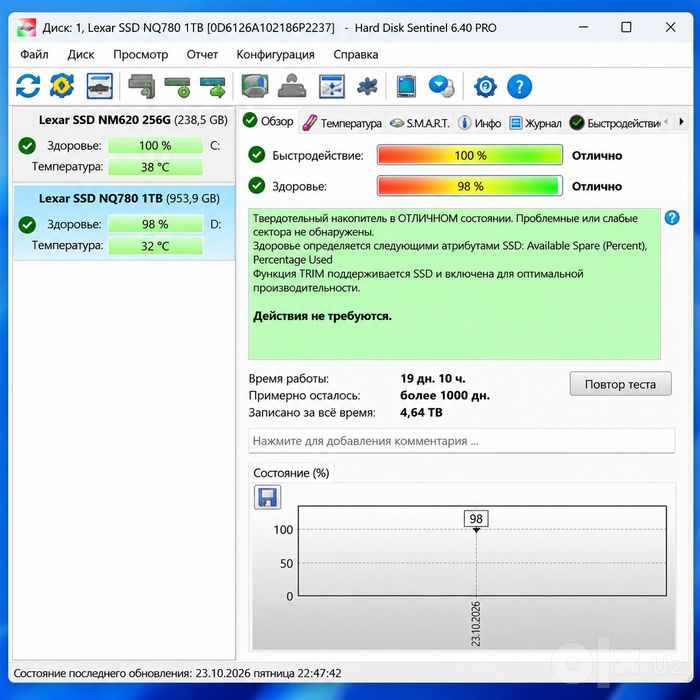Open the Конфигурация menu

tap(275, 54)
